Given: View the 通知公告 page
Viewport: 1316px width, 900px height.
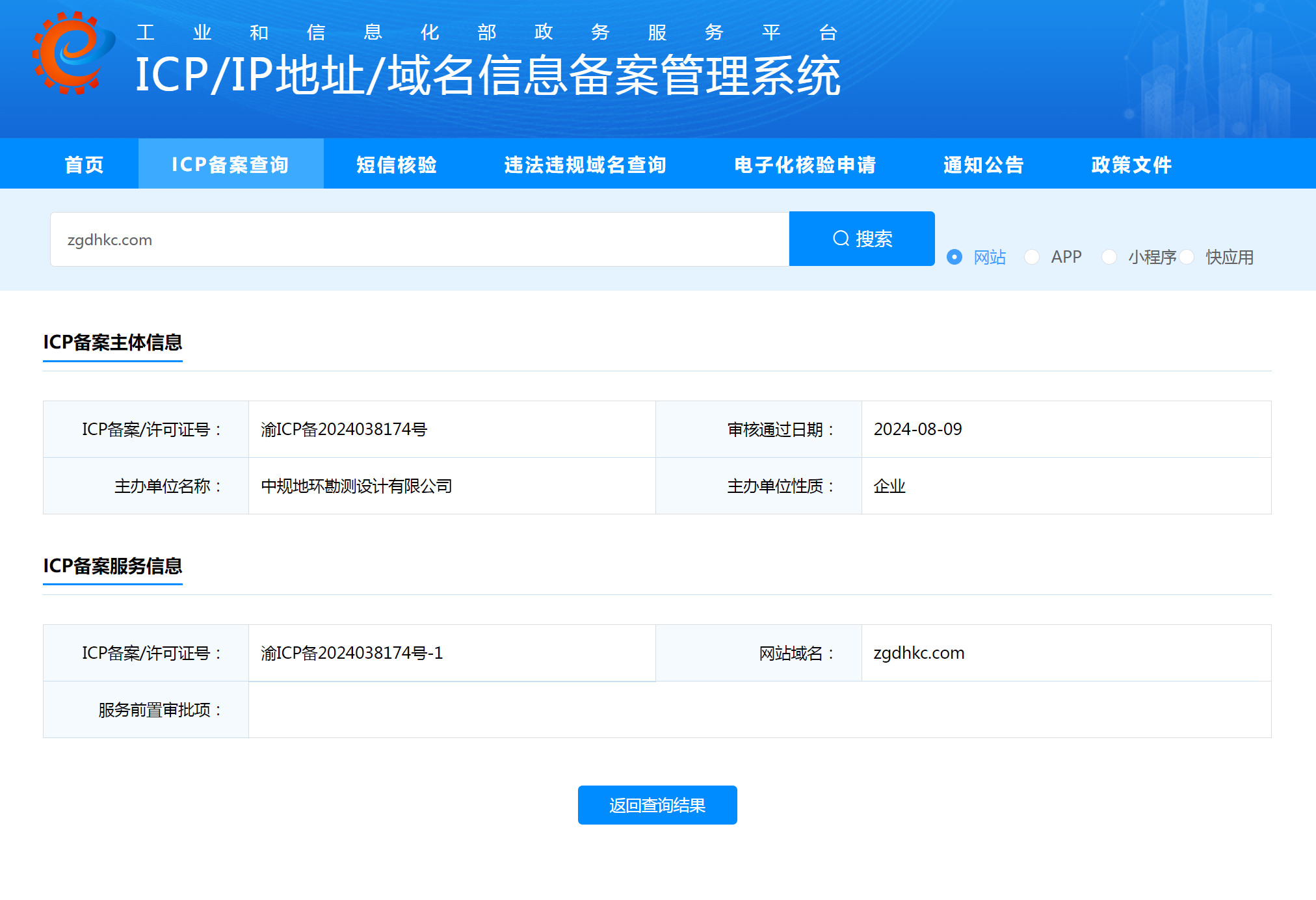Looking at the screenshot, I should tap(984, 165).
